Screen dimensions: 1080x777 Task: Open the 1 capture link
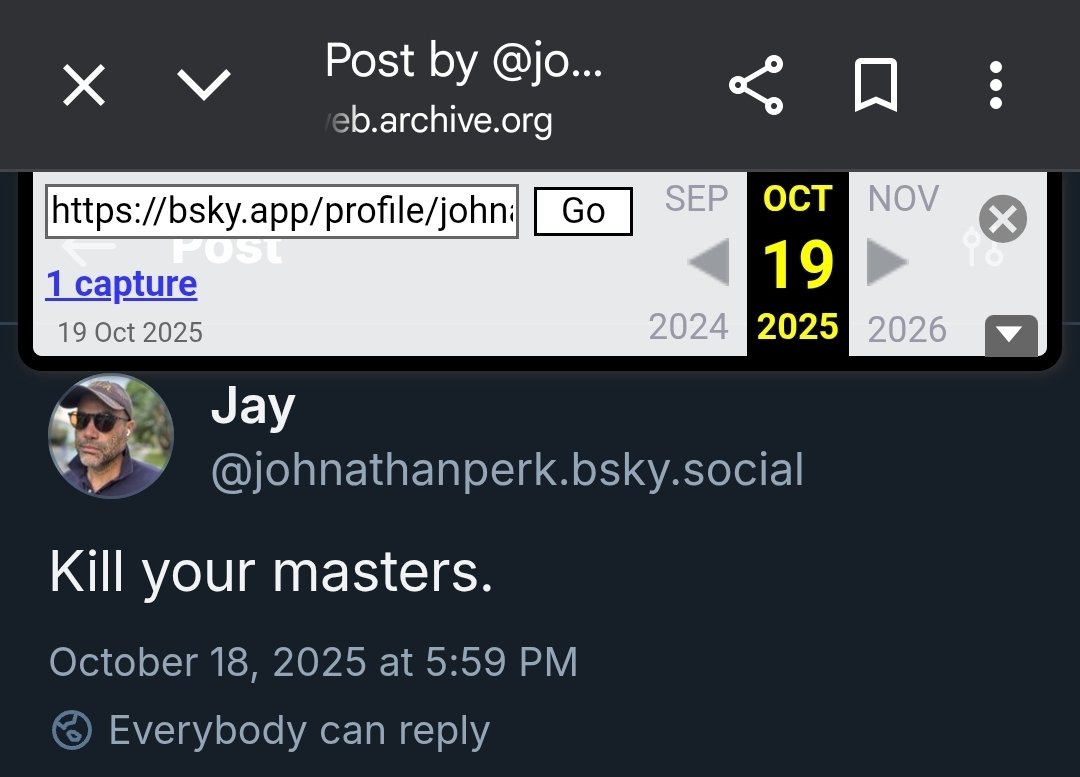[121, 284]
